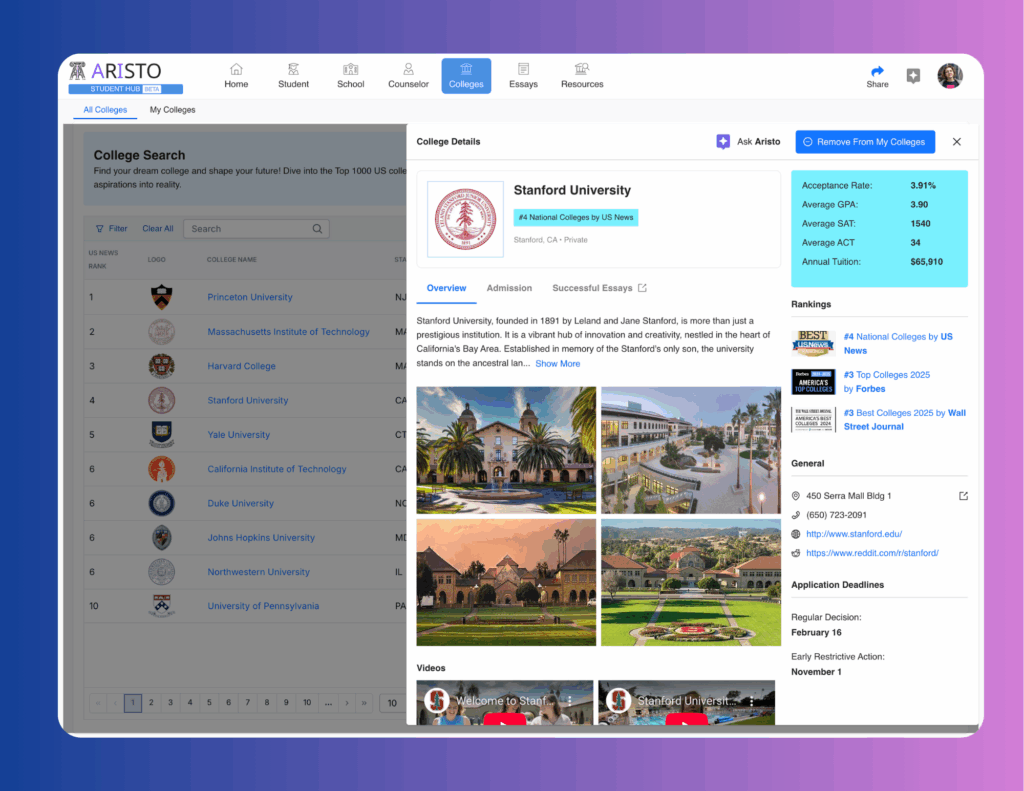Click the search magnifier icon
This screenshot has width=1024, height=791.
pyautogui.click(x=317, y=229)
